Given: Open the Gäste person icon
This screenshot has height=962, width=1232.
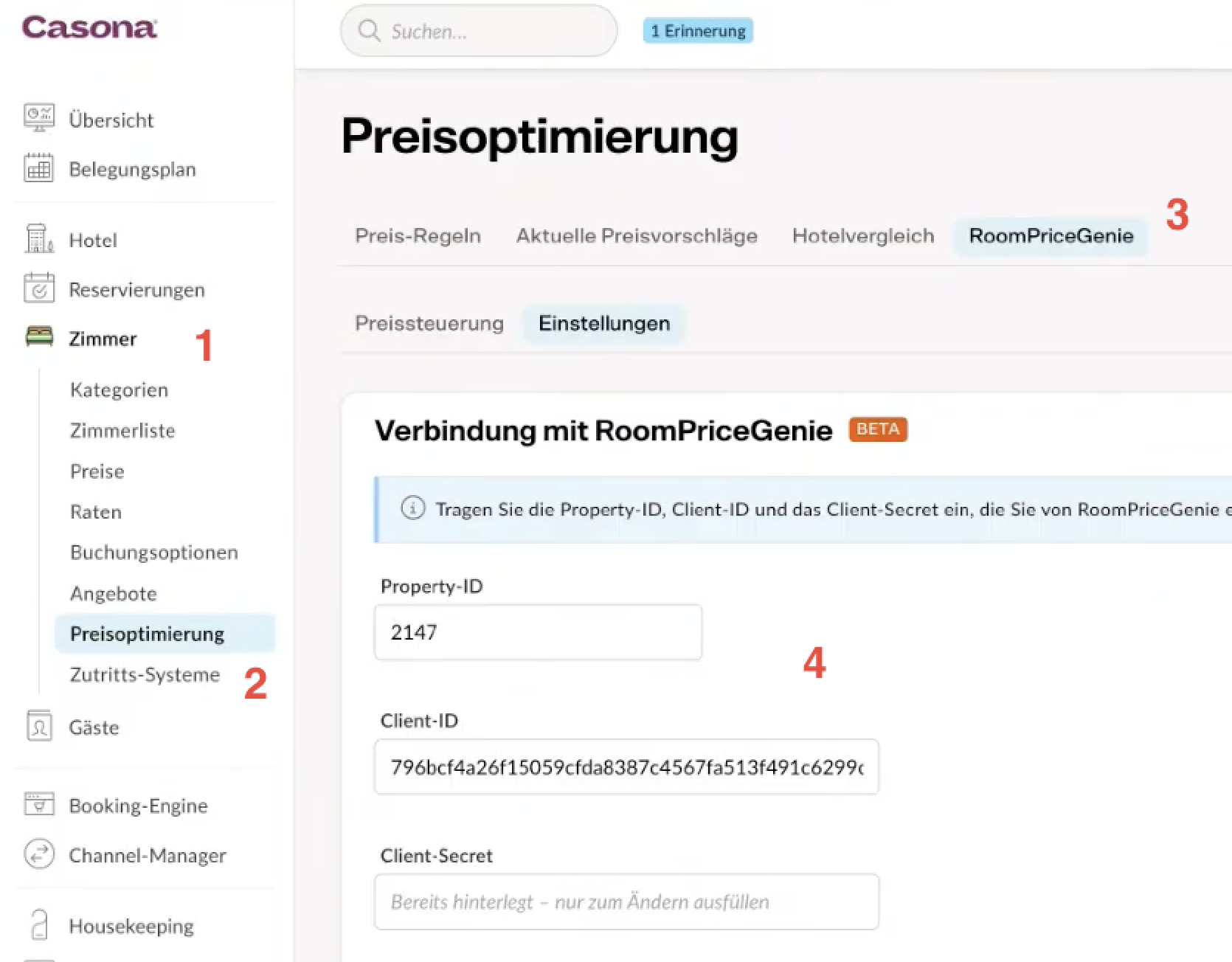Looking at the screenshot, I should click(39, 726).
